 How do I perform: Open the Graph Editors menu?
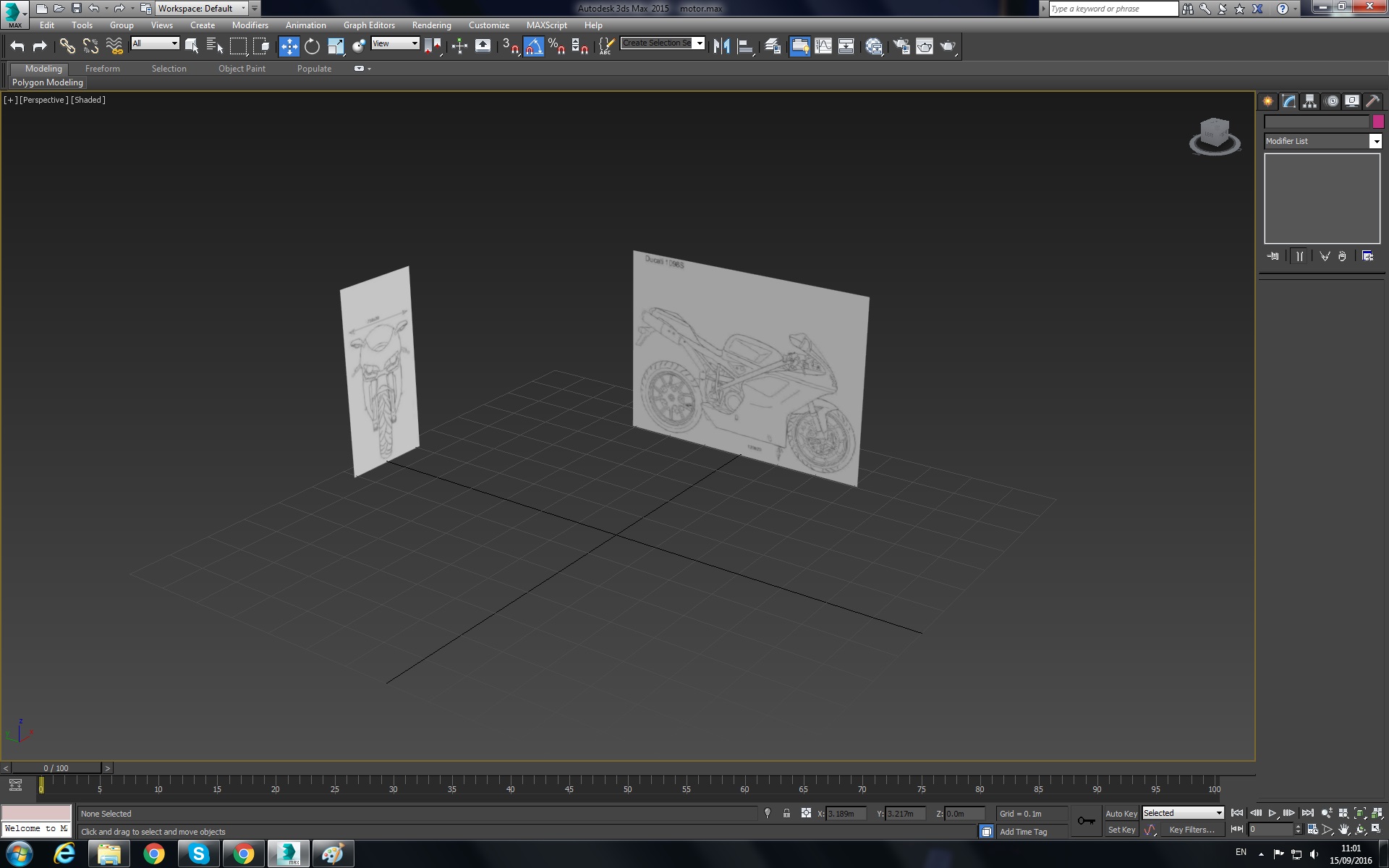point(369,25)
